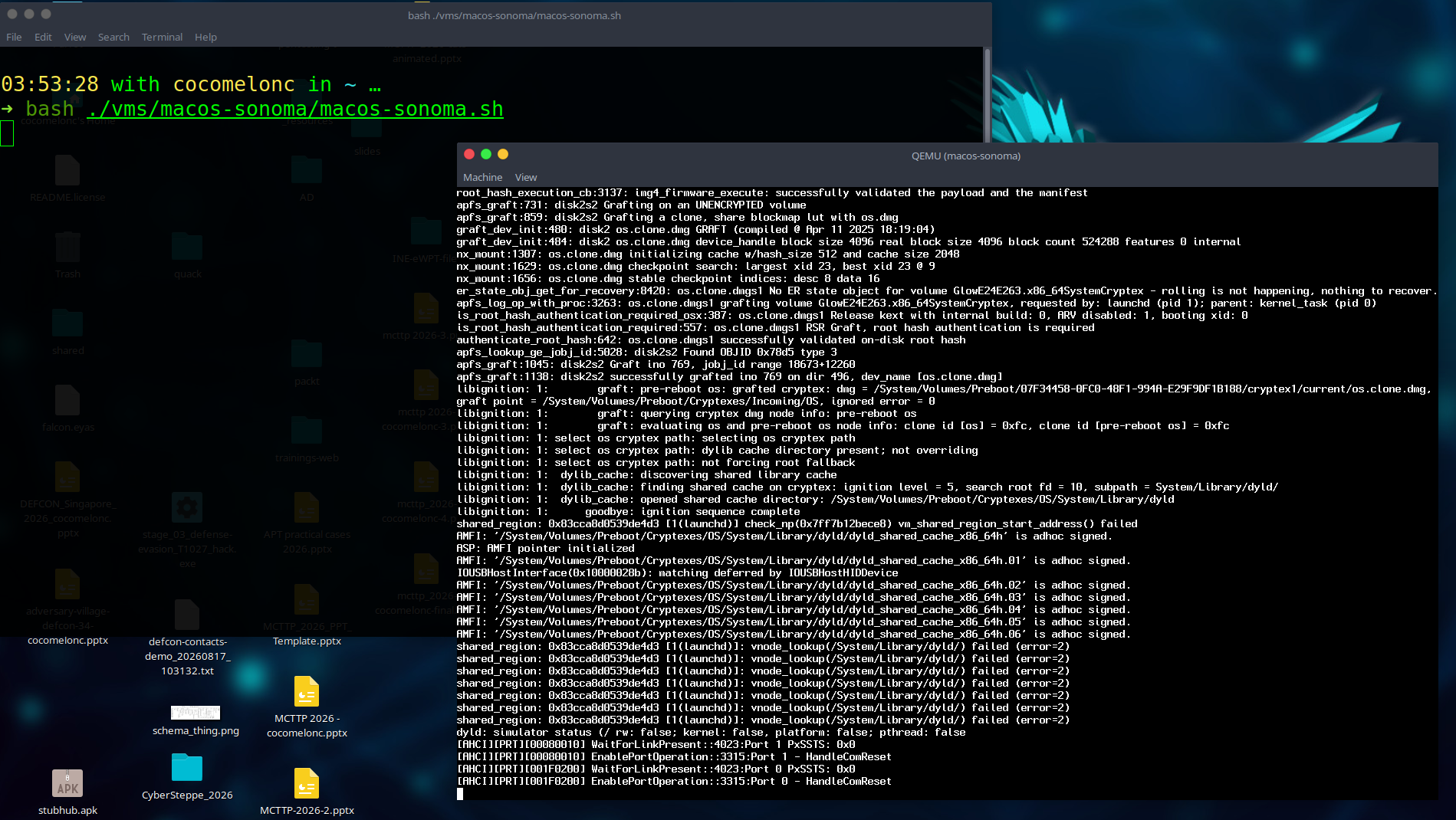Viewport: 1456px width, 820px height.
Task: Select the stubhub.apk file icon
Action: point(67,783)
